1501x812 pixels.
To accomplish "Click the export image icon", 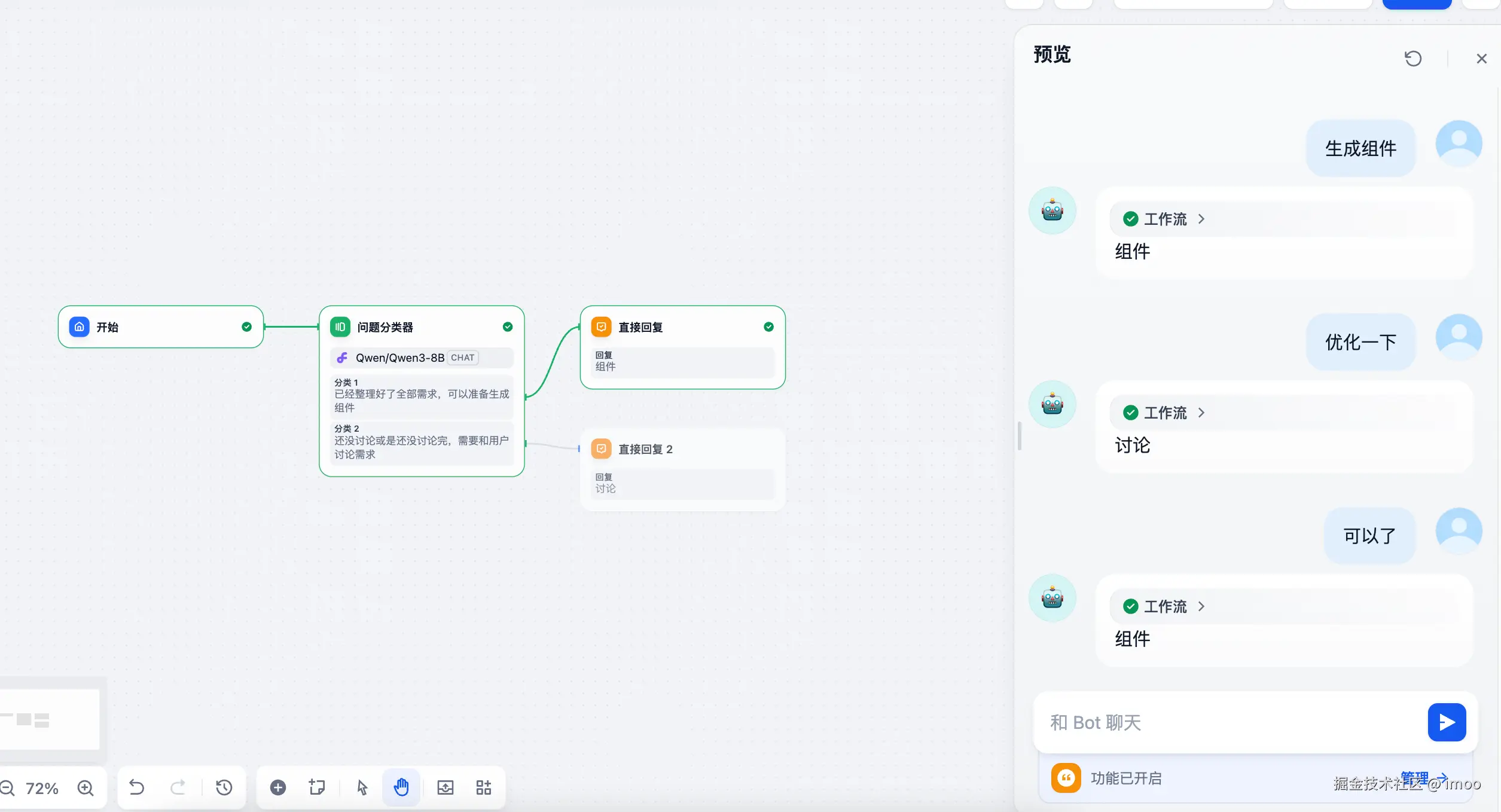I will tap(446, 787).
